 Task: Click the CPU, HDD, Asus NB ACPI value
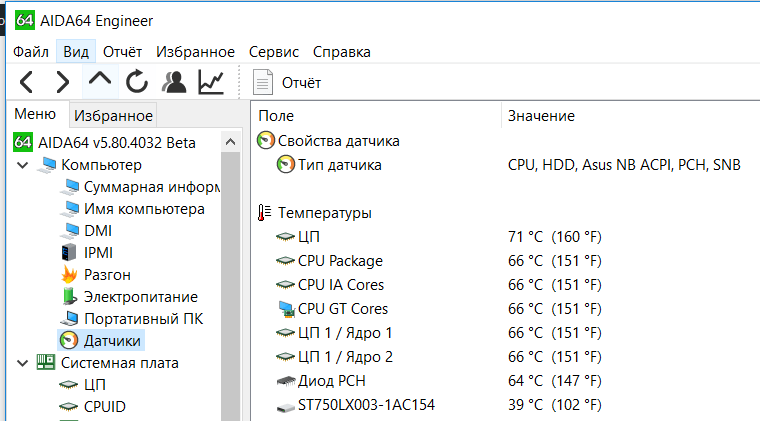(x=624, y=165)
